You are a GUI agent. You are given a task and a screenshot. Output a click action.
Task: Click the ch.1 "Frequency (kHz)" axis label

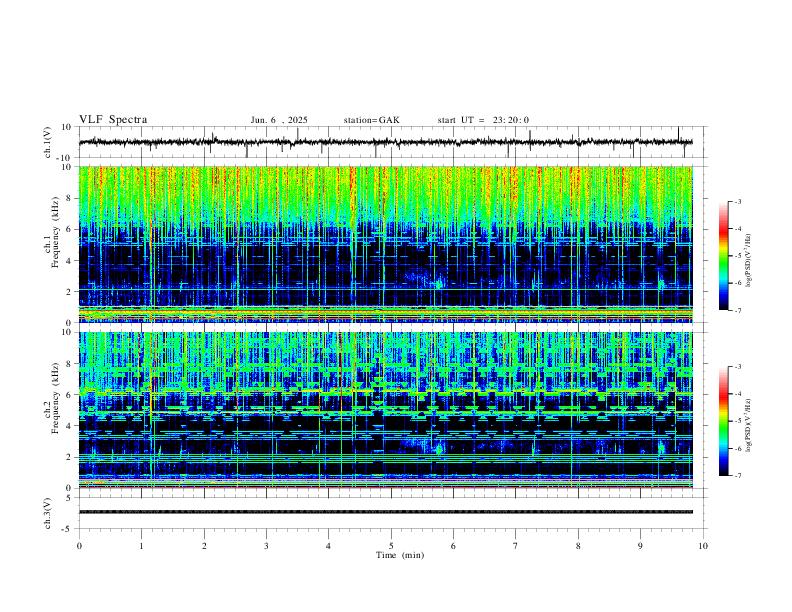[x=55, y=233]
